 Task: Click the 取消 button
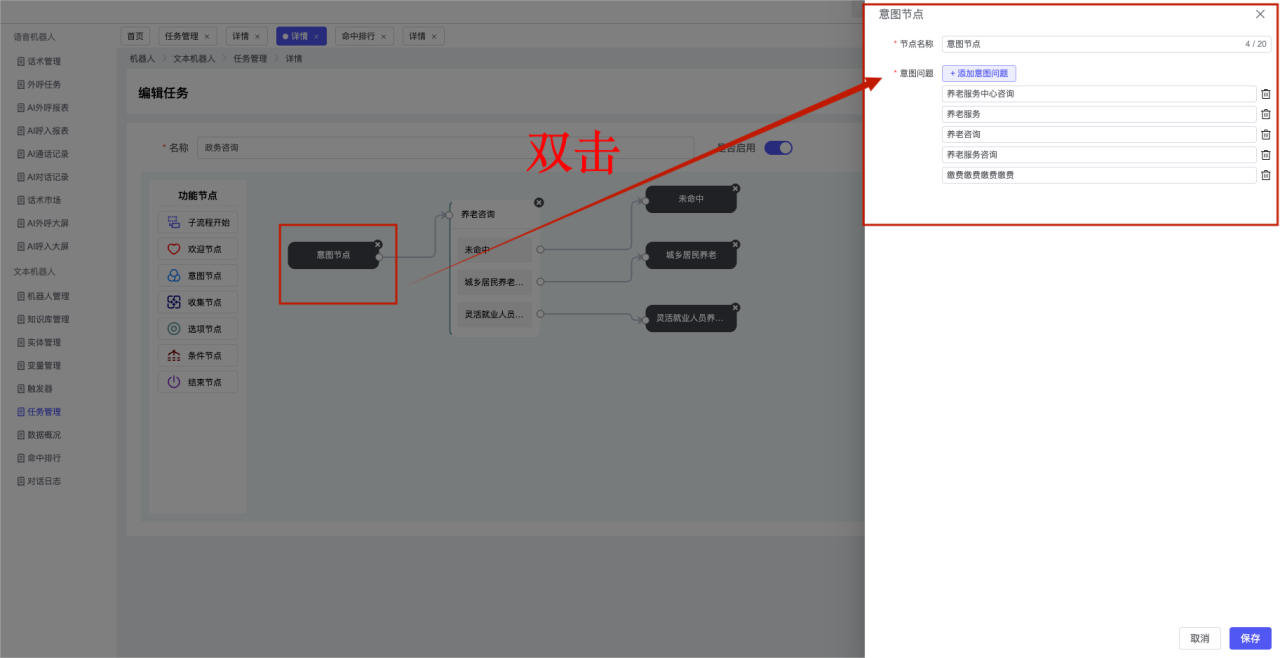[1200, 638]
